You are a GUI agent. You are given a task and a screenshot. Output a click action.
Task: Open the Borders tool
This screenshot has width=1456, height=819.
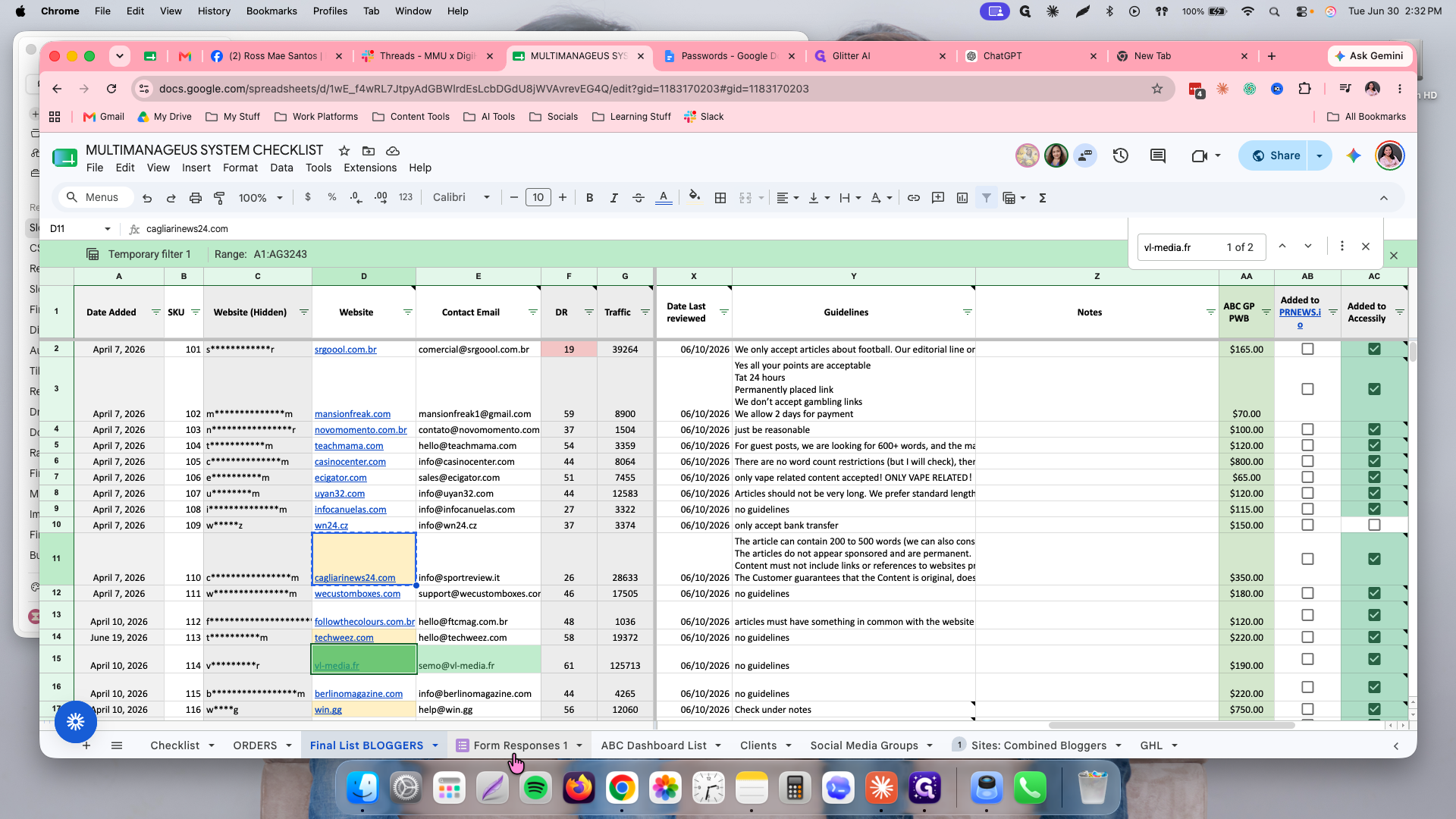[x=720, y=198]
